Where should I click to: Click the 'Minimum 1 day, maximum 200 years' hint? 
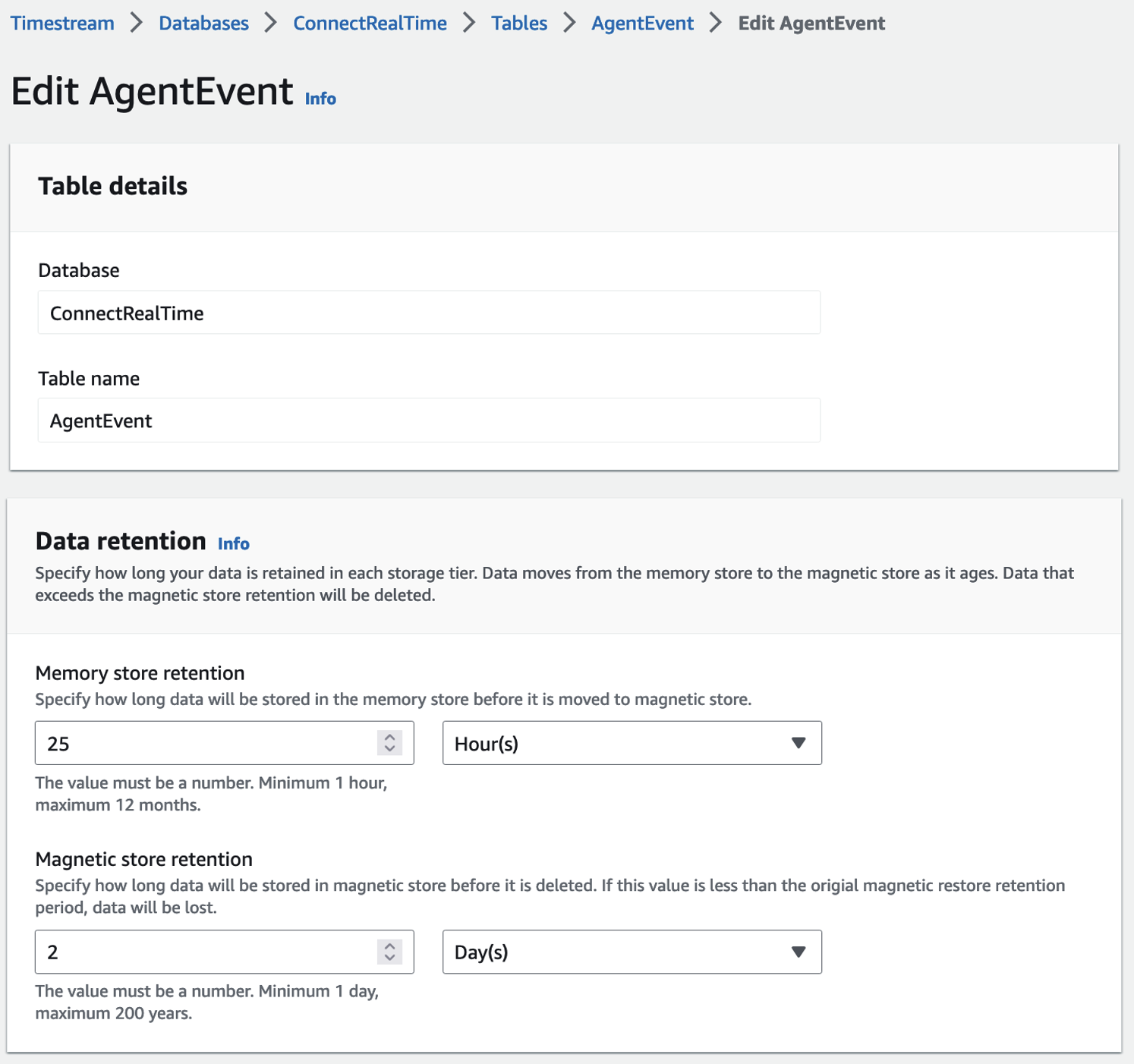click(206, 1003)
